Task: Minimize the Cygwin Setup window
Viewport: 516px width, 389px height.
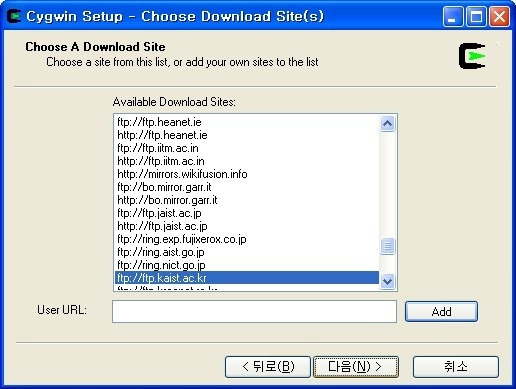Action: click(x=453, y=16)
